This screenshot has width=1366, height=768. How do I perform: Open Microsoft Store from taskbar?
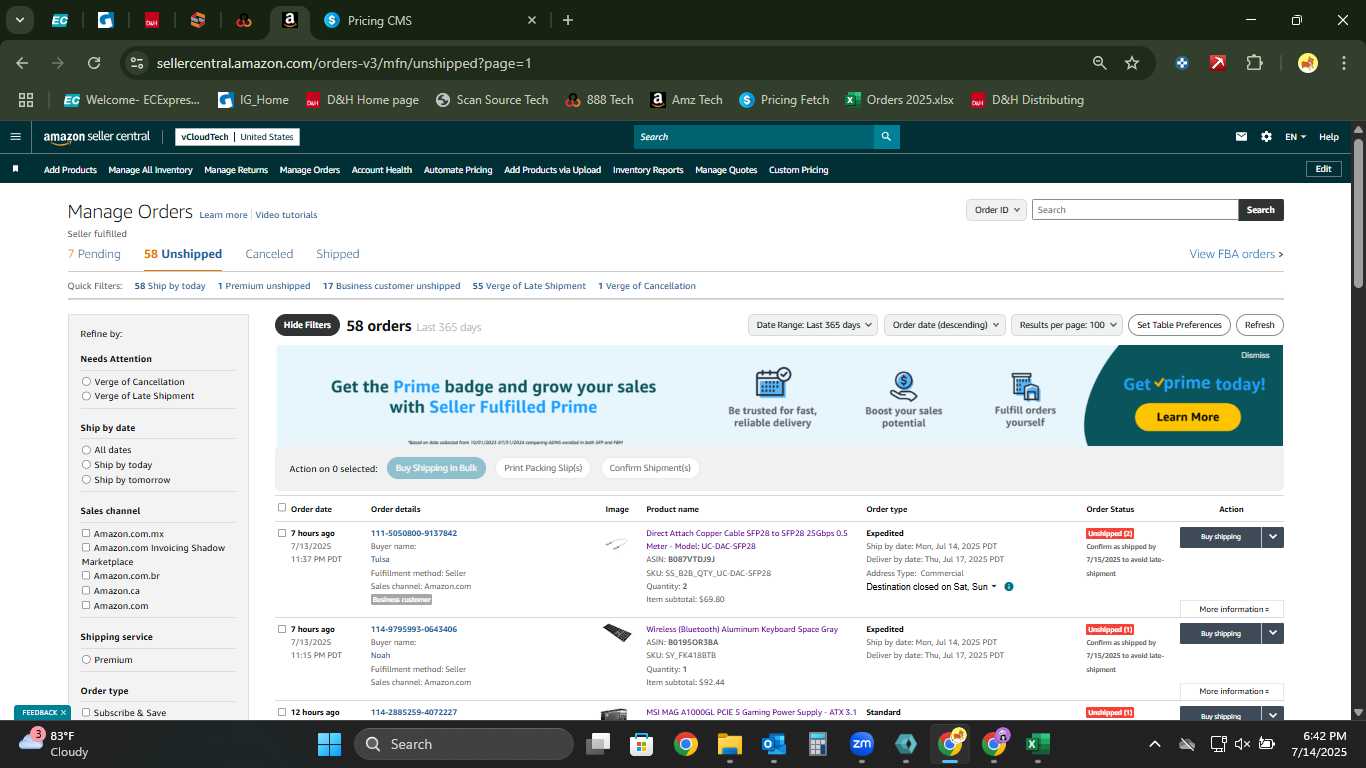(641, 744)
